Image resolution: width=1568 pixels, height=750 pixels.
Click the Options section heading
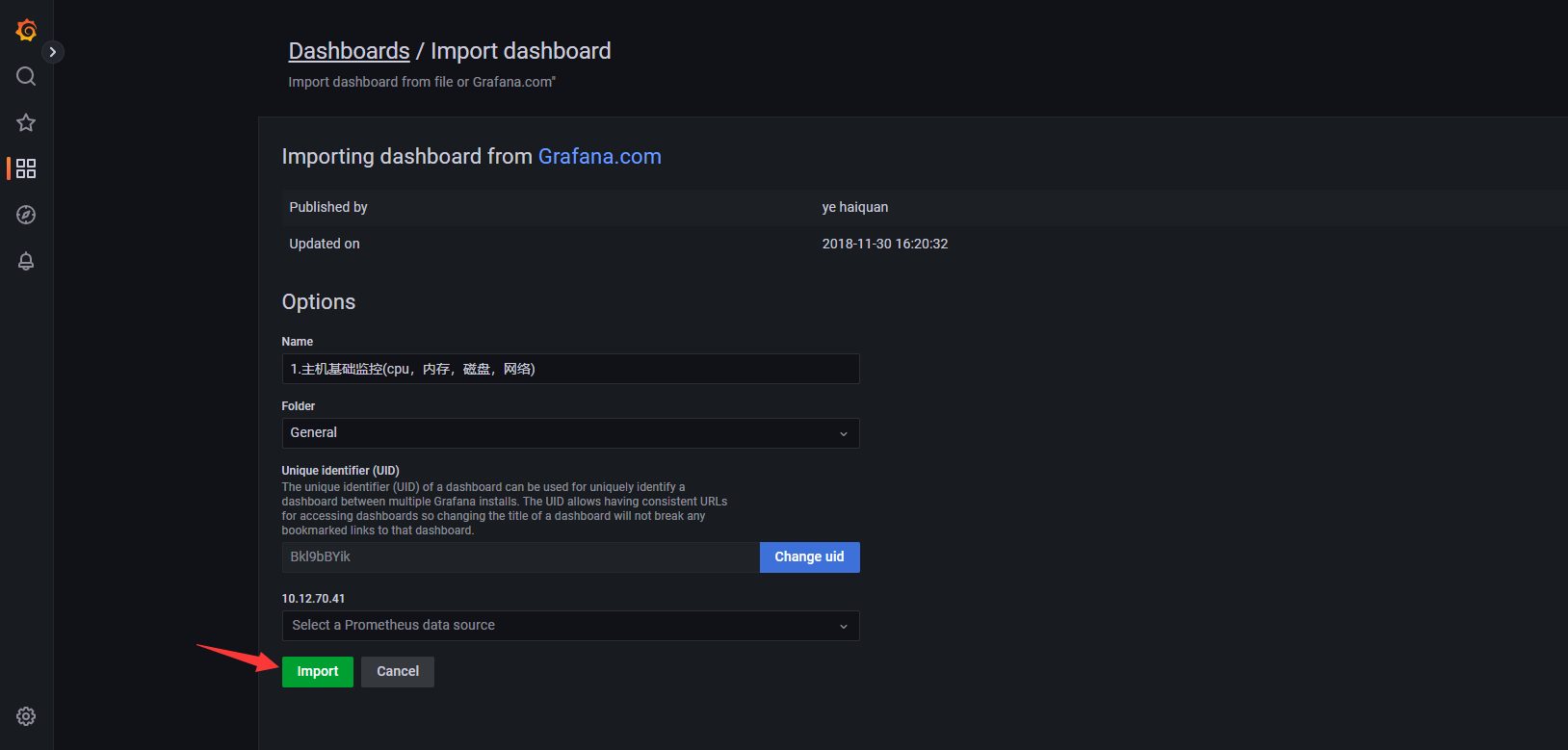coord(319,302)
